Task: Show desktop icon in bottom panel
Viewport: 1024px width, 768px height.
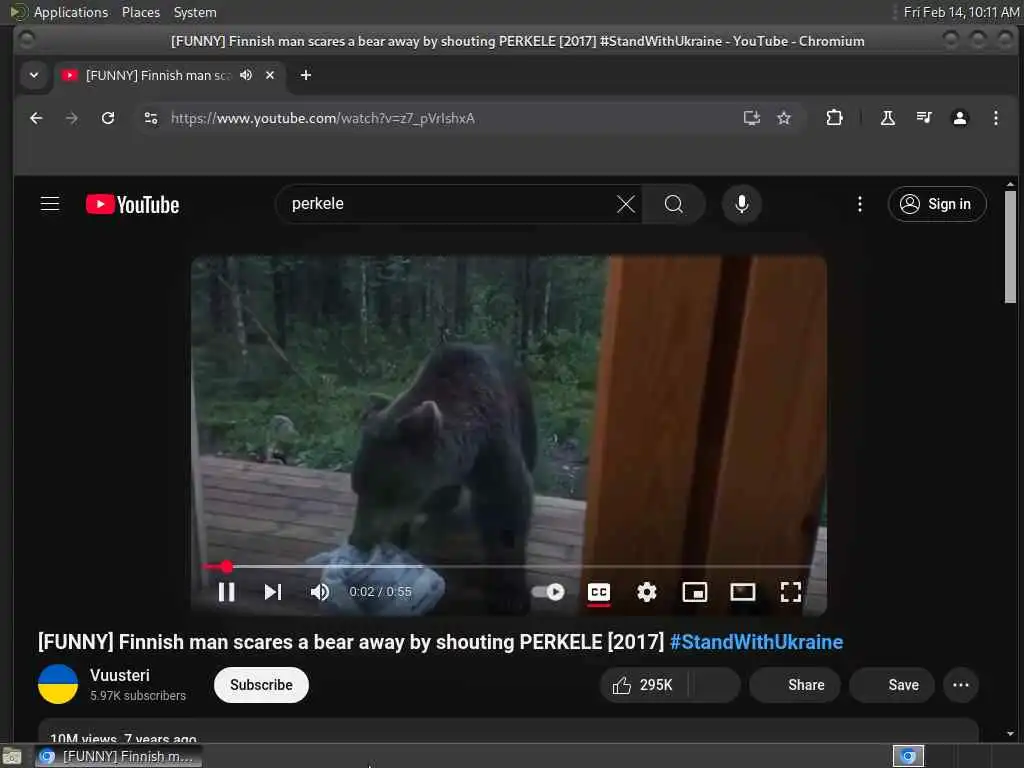Action: click(12, 757)
